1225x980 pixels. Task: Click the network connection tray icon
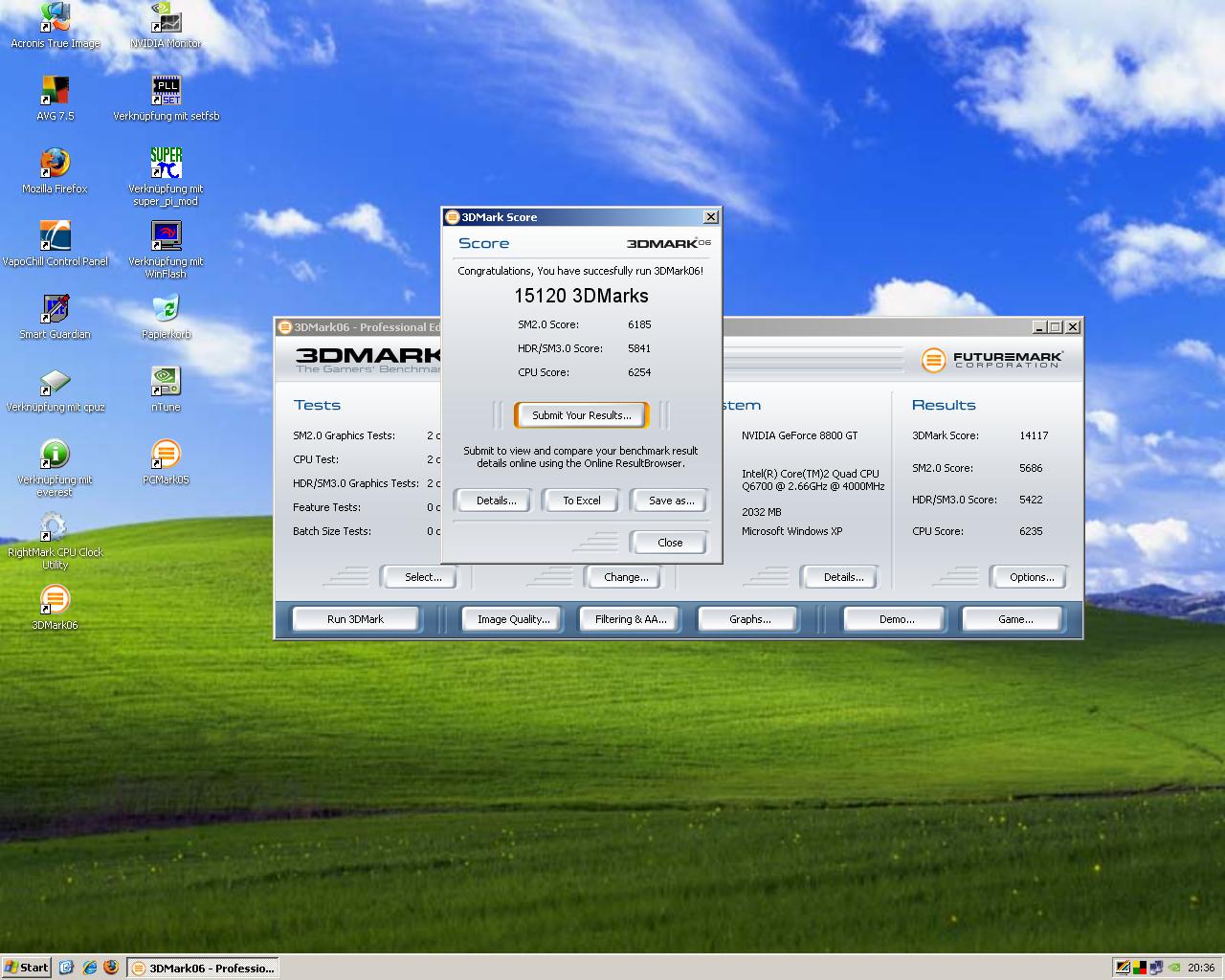point(1155,968)
